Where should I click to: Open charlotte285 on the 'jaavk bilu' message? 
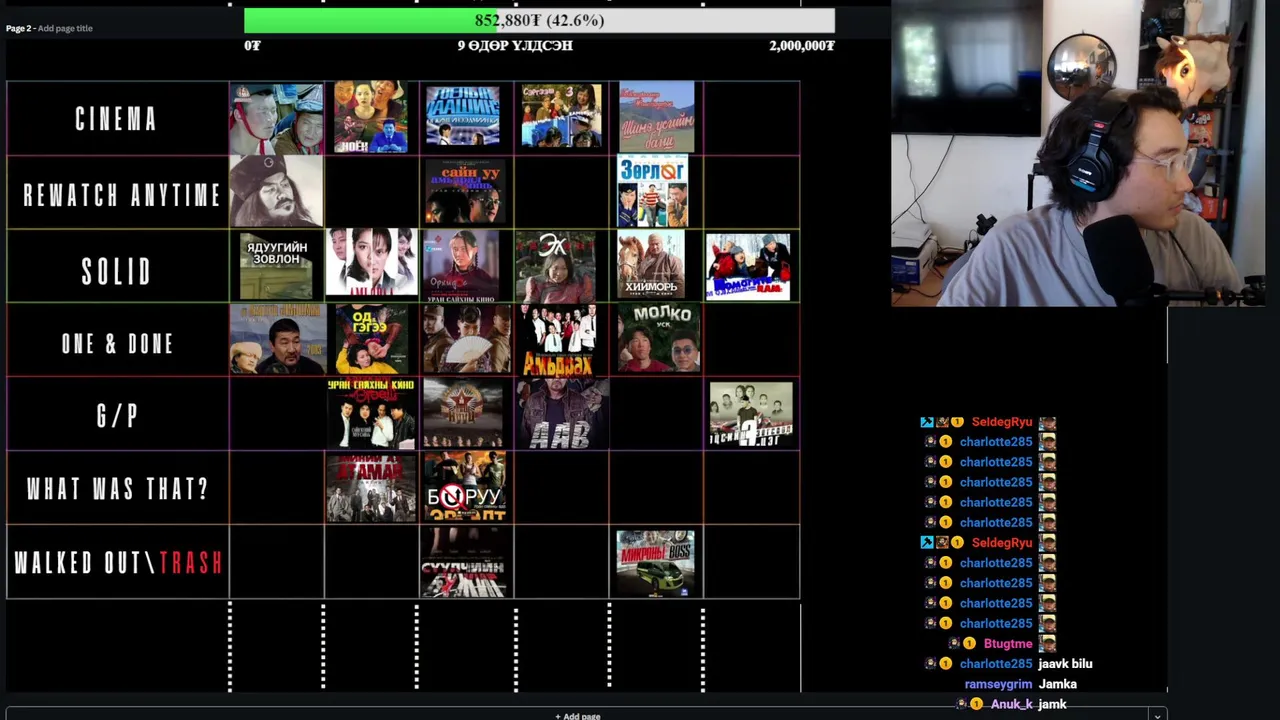[996, 664]
